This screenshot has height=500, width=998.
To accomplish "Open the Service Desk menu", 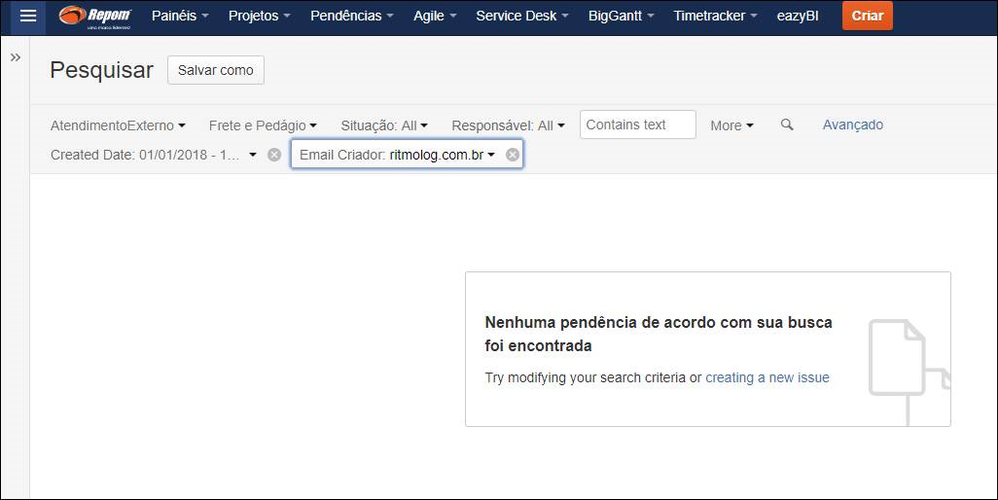I will 522,16.
